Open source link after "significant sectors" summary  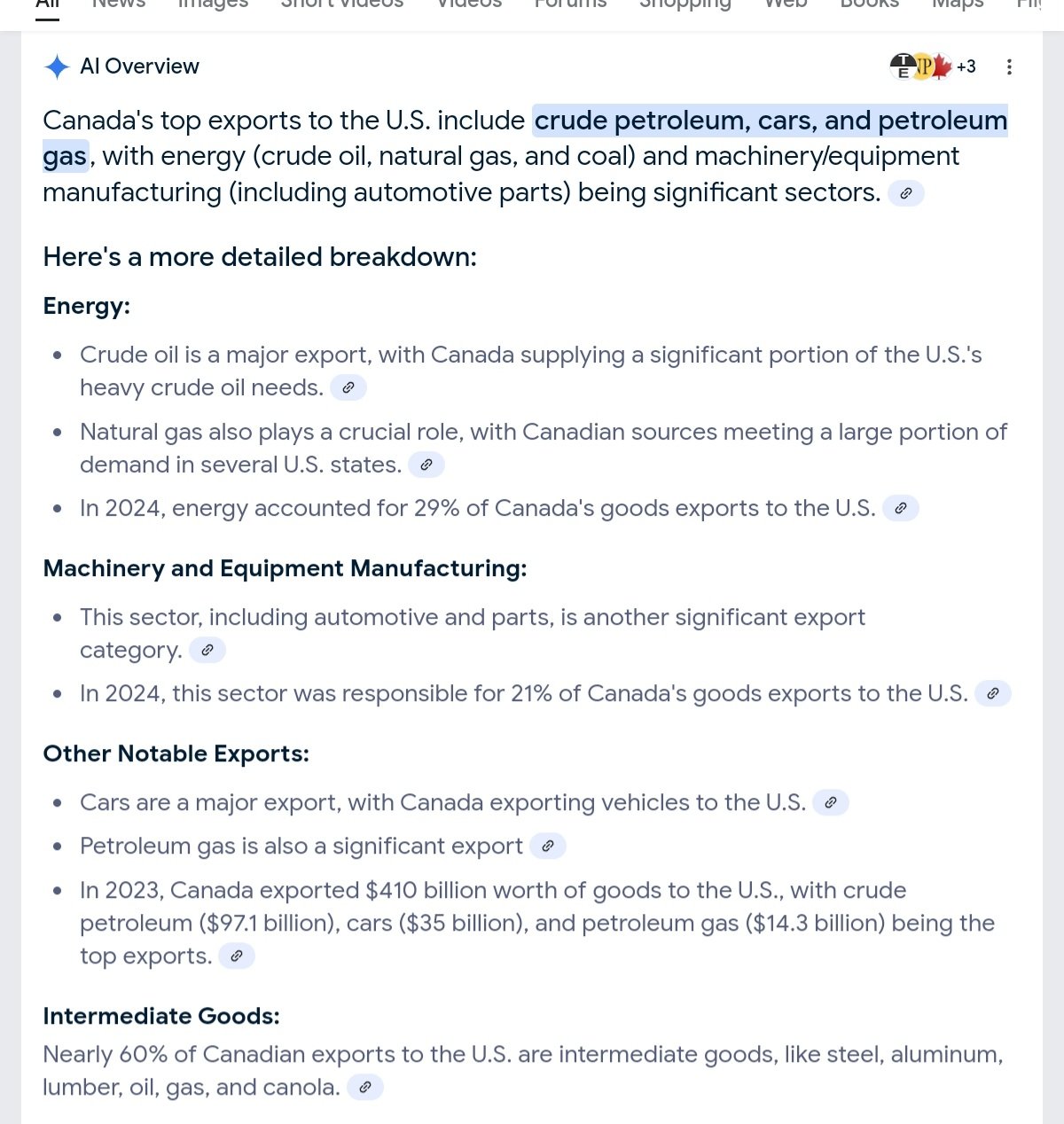(x=905, y=193)
